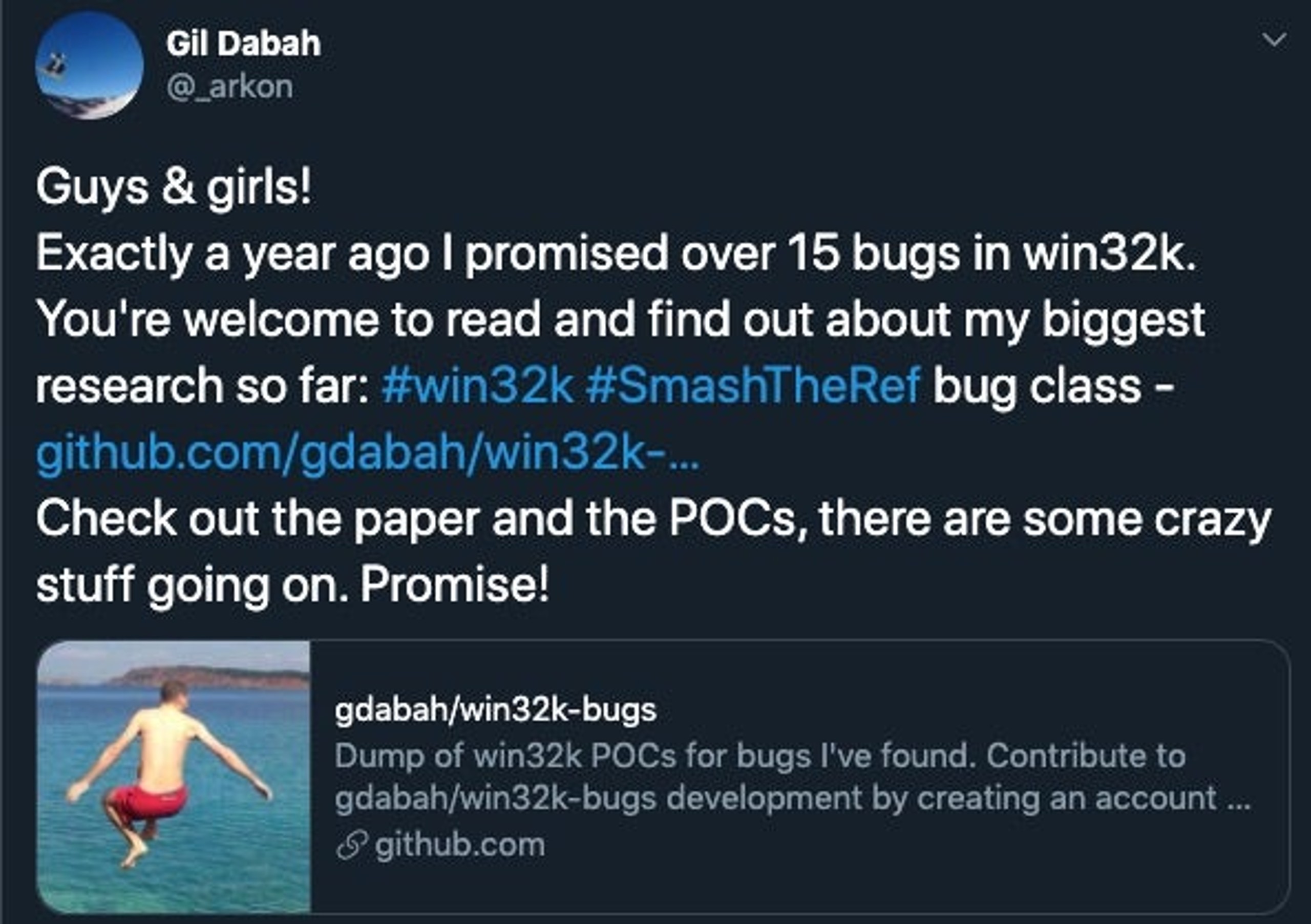
Task: Click the 'Guys & girls!' opening line
Action: [174, 188]
